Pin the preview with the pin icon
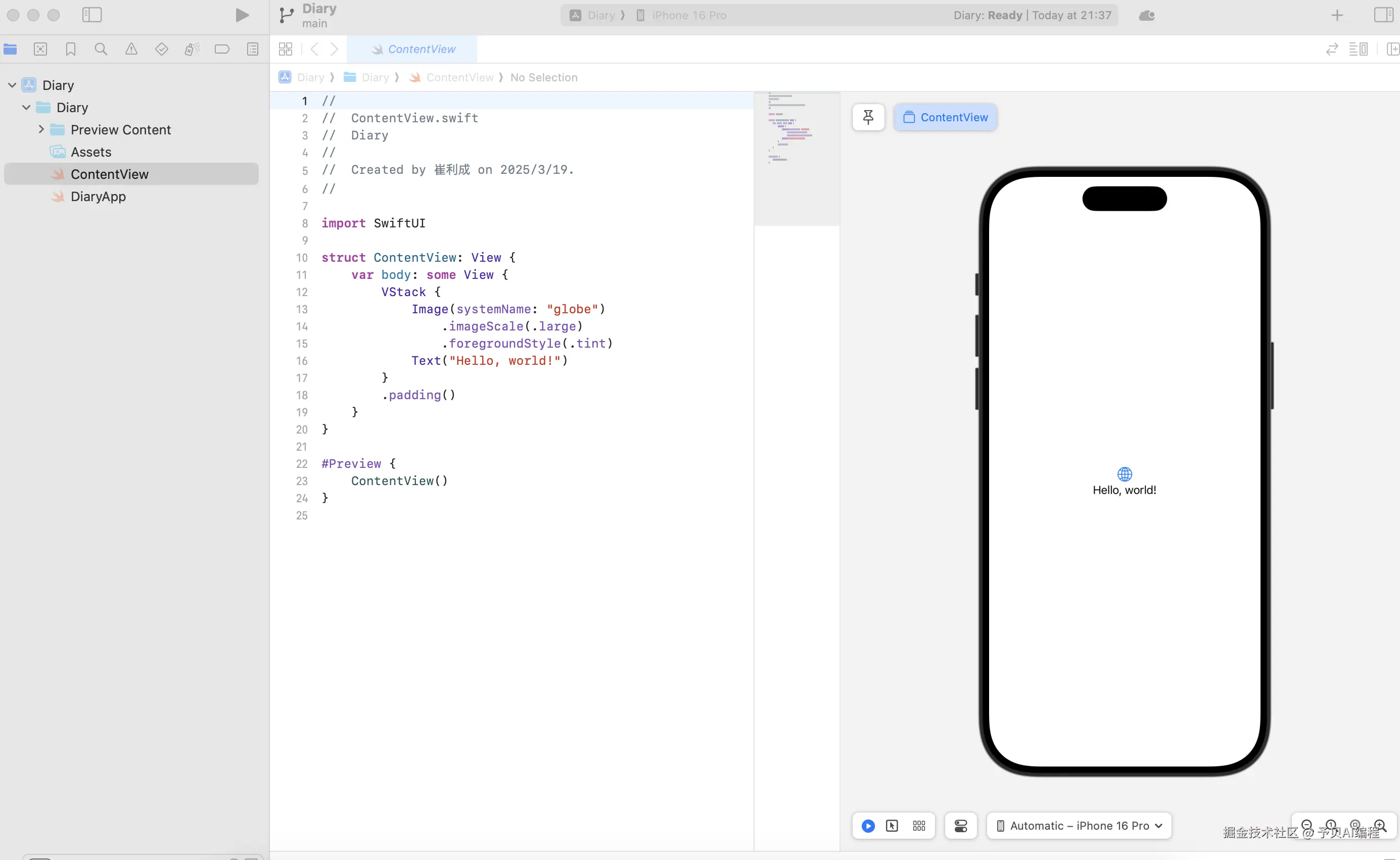This screenshot has width=1400, height=860. click(868, 117)
